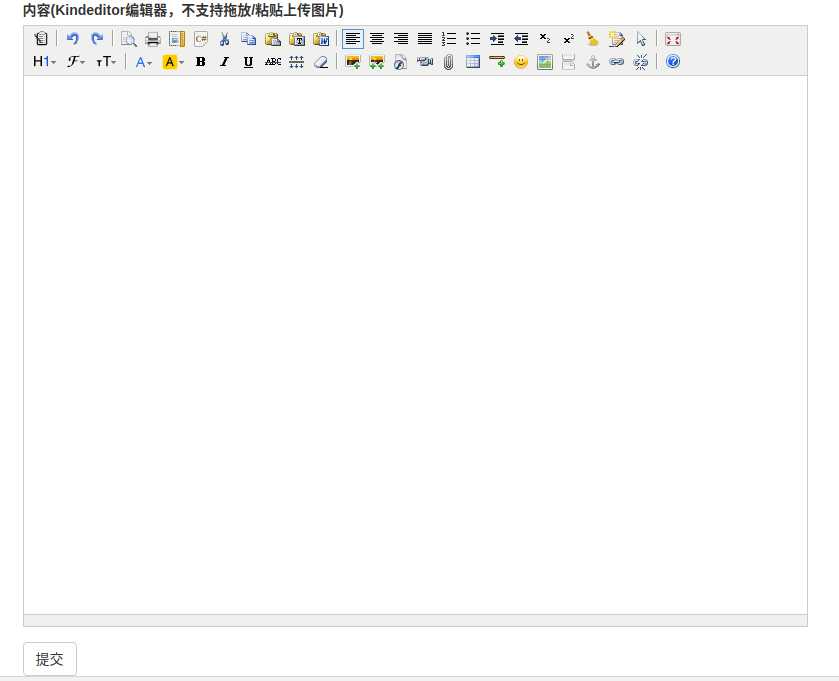Open the insert table menu
This screenshot has height=681, width=839.
[472, 62]
